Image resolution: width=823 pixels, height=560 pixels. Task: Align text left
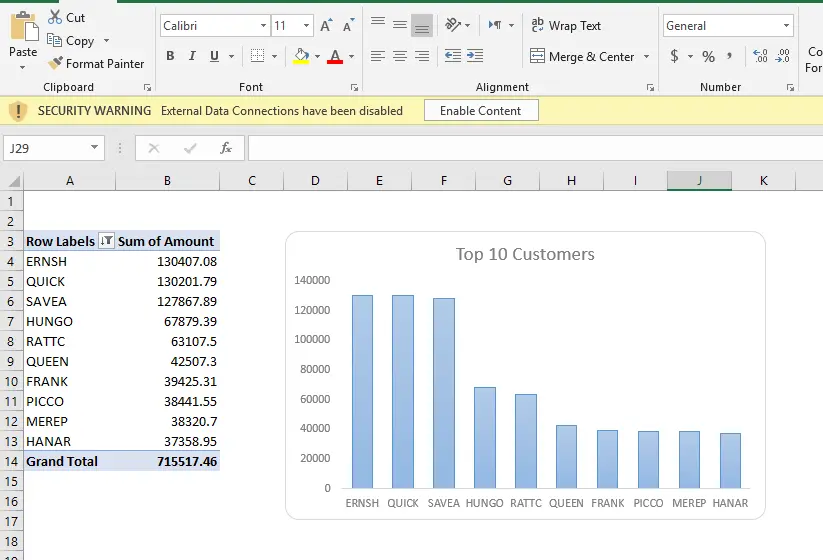[x=378, y=56]
